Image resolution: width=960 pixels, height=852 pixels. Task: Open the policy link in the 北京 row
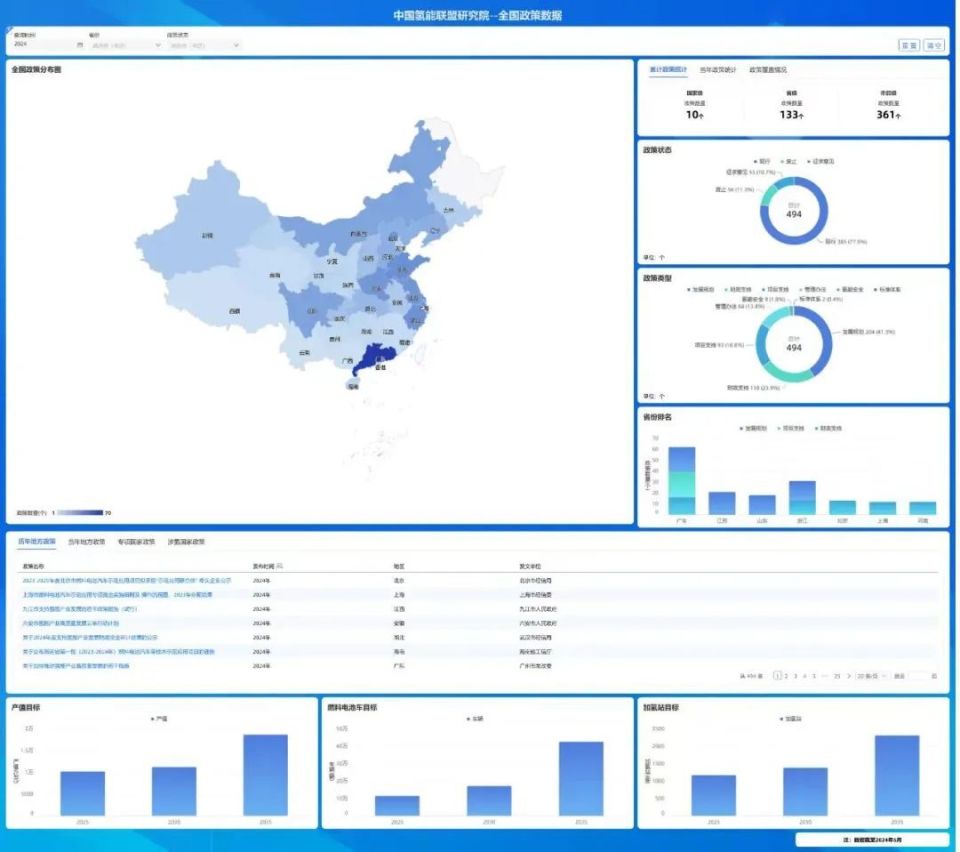(x=127, y=580)
